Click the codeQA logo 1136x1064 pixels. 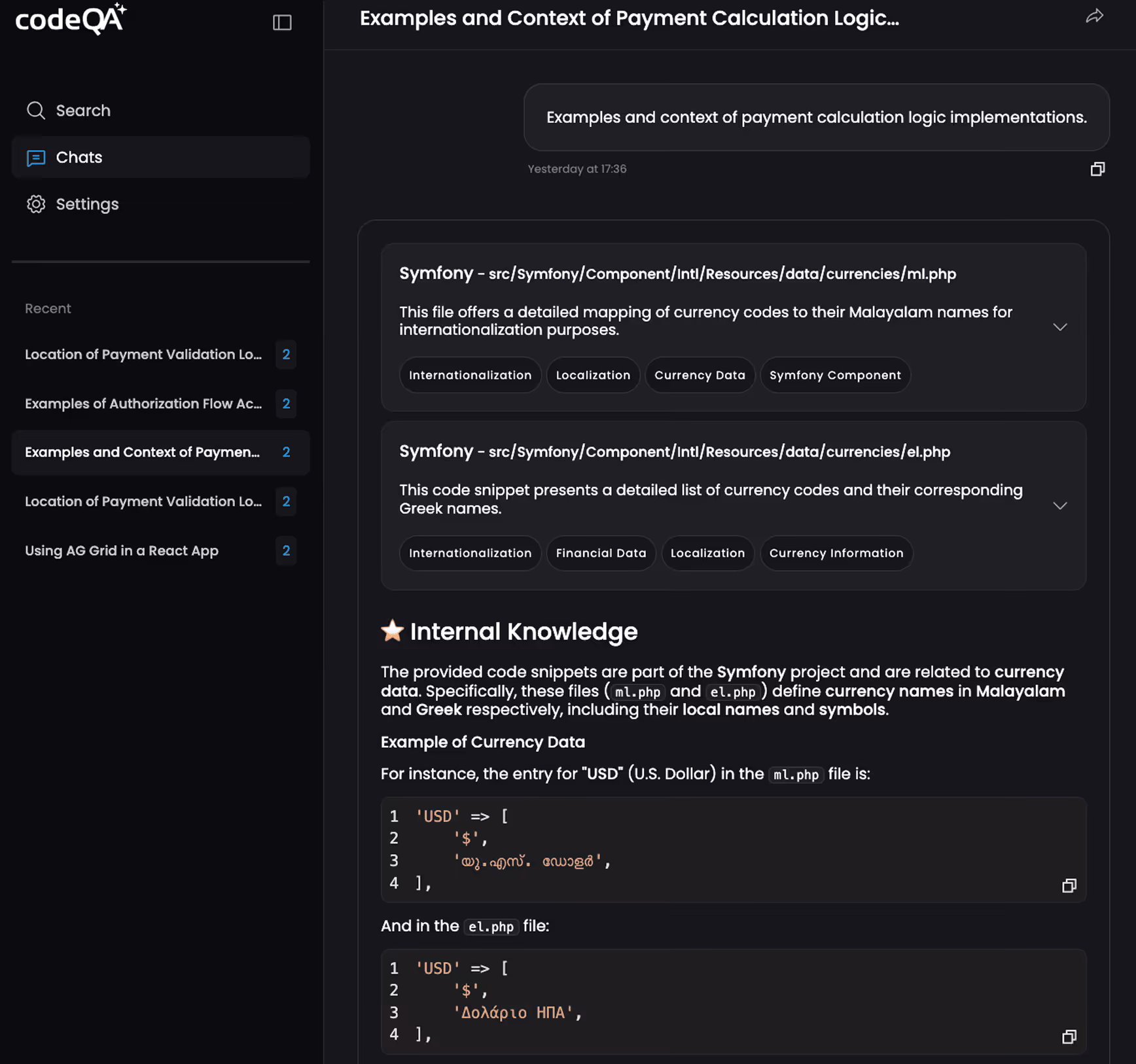click(x=71, y=19)
